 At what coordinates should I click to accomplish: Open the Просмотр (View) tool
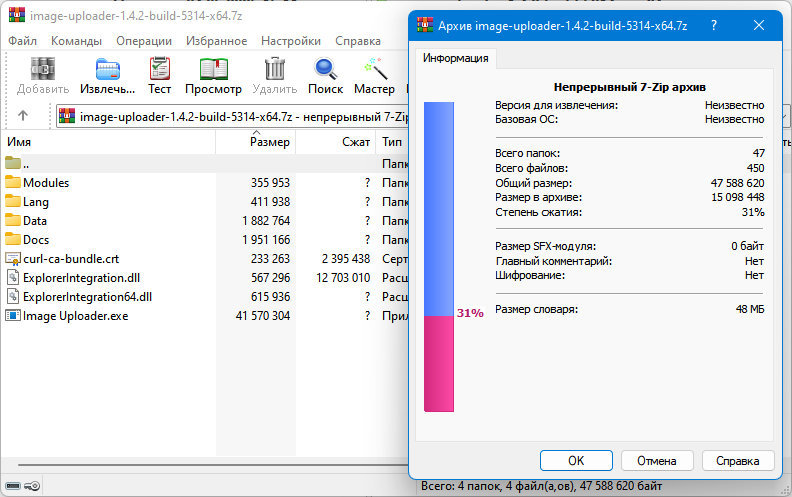point(214,69)
